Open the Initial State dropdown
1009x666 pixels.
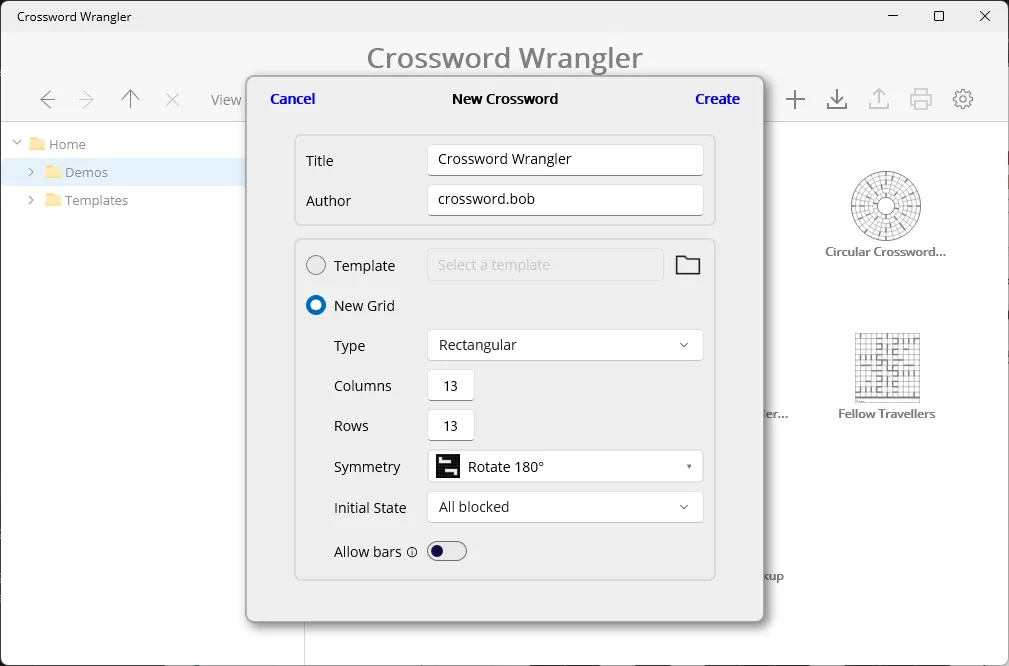pos(565,507)
